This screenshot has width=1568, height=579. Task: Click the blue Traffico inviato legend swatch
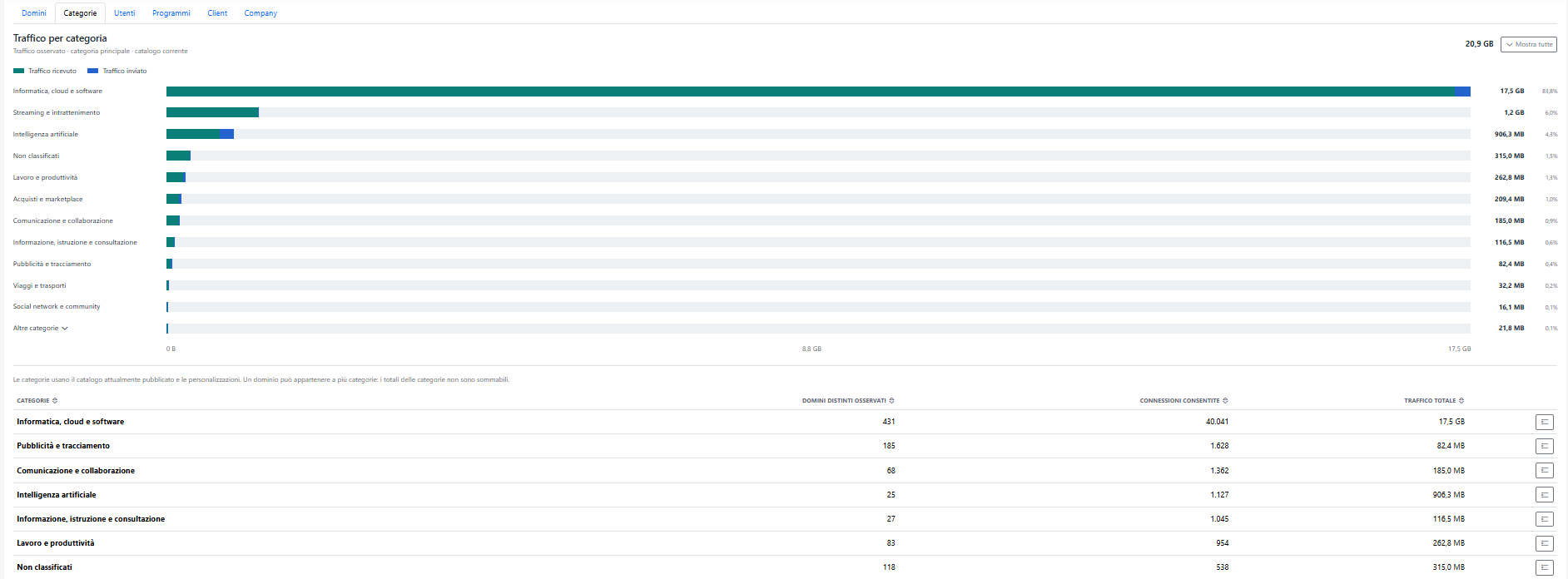point(92,71)
